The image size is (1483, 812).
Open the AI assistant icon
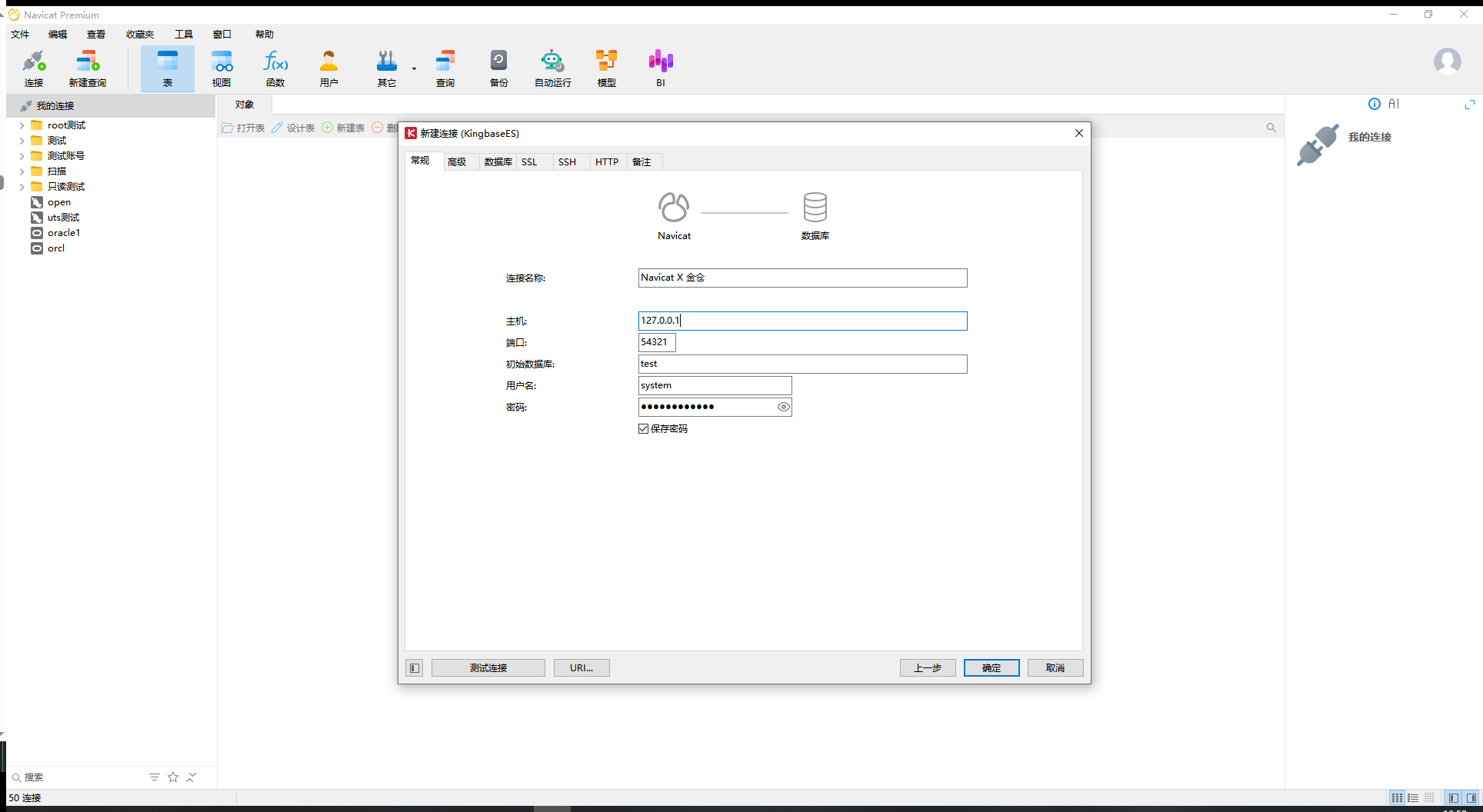[x=1394, y=104]
